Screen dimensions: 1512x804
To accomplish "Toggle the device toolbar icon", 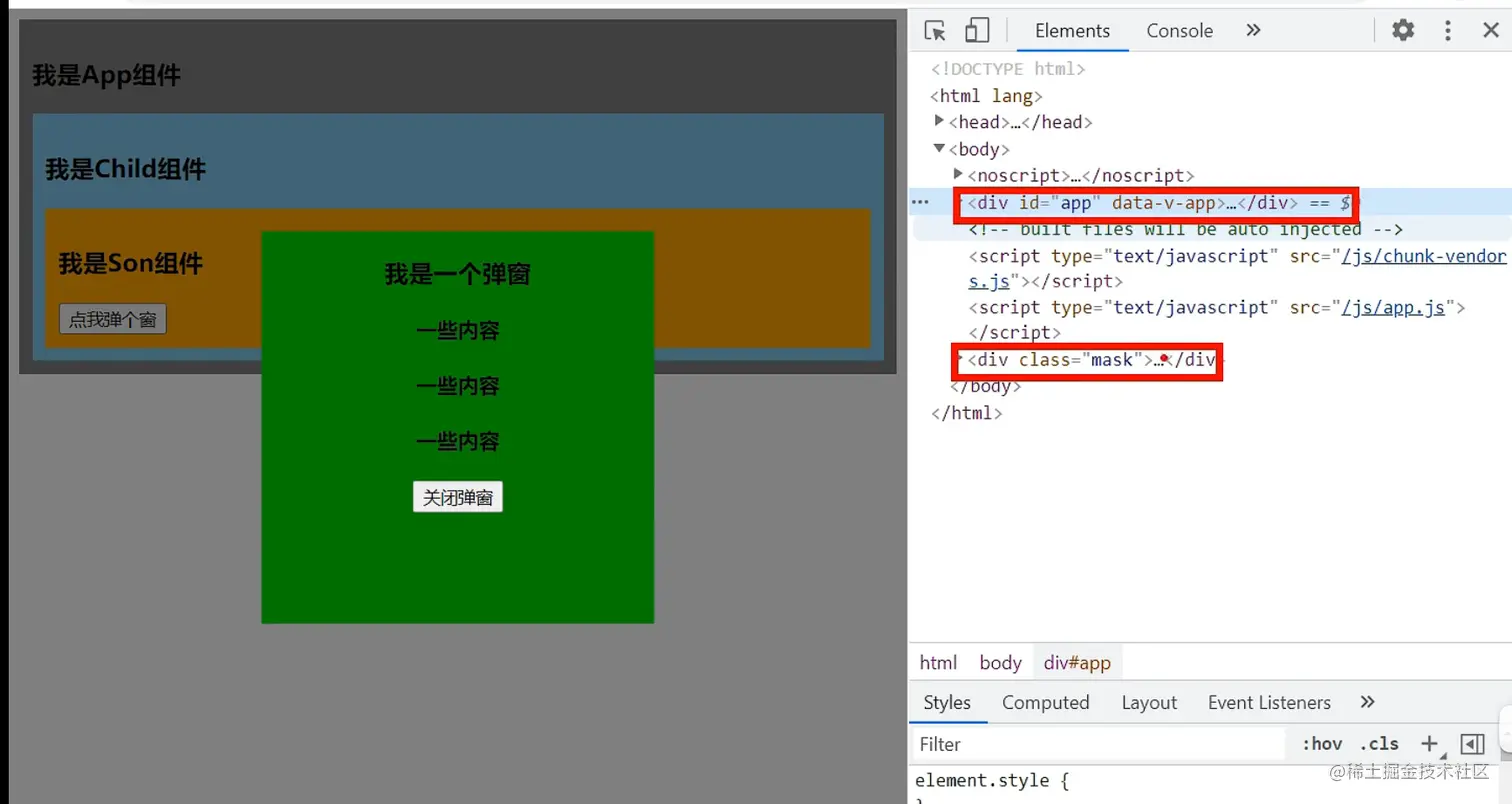I will [977, 30].
